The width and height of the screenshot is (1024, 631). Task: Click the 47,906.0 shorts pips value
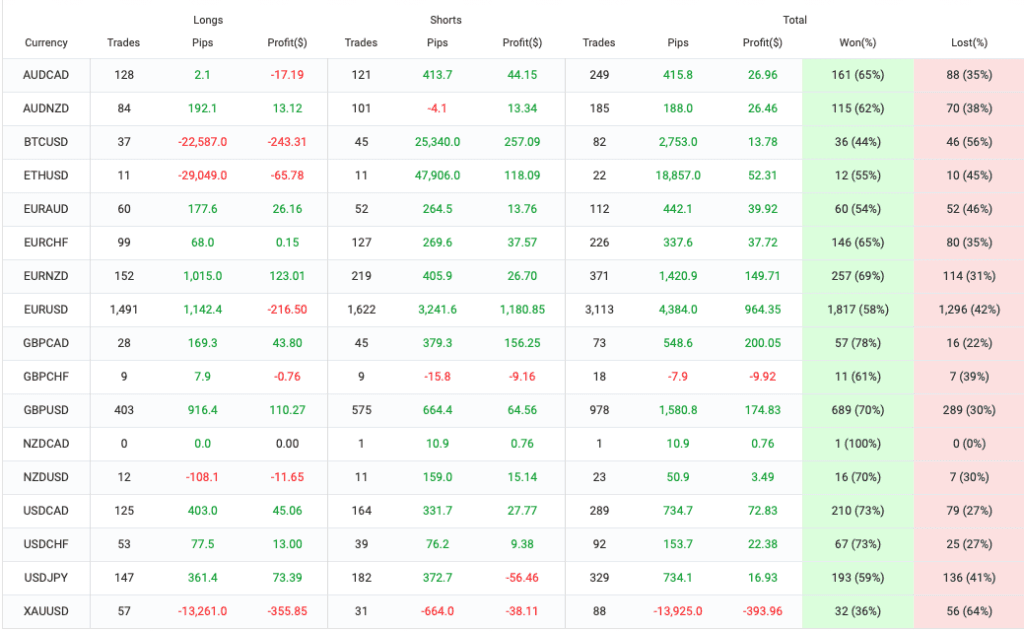[x=437, y=176]
